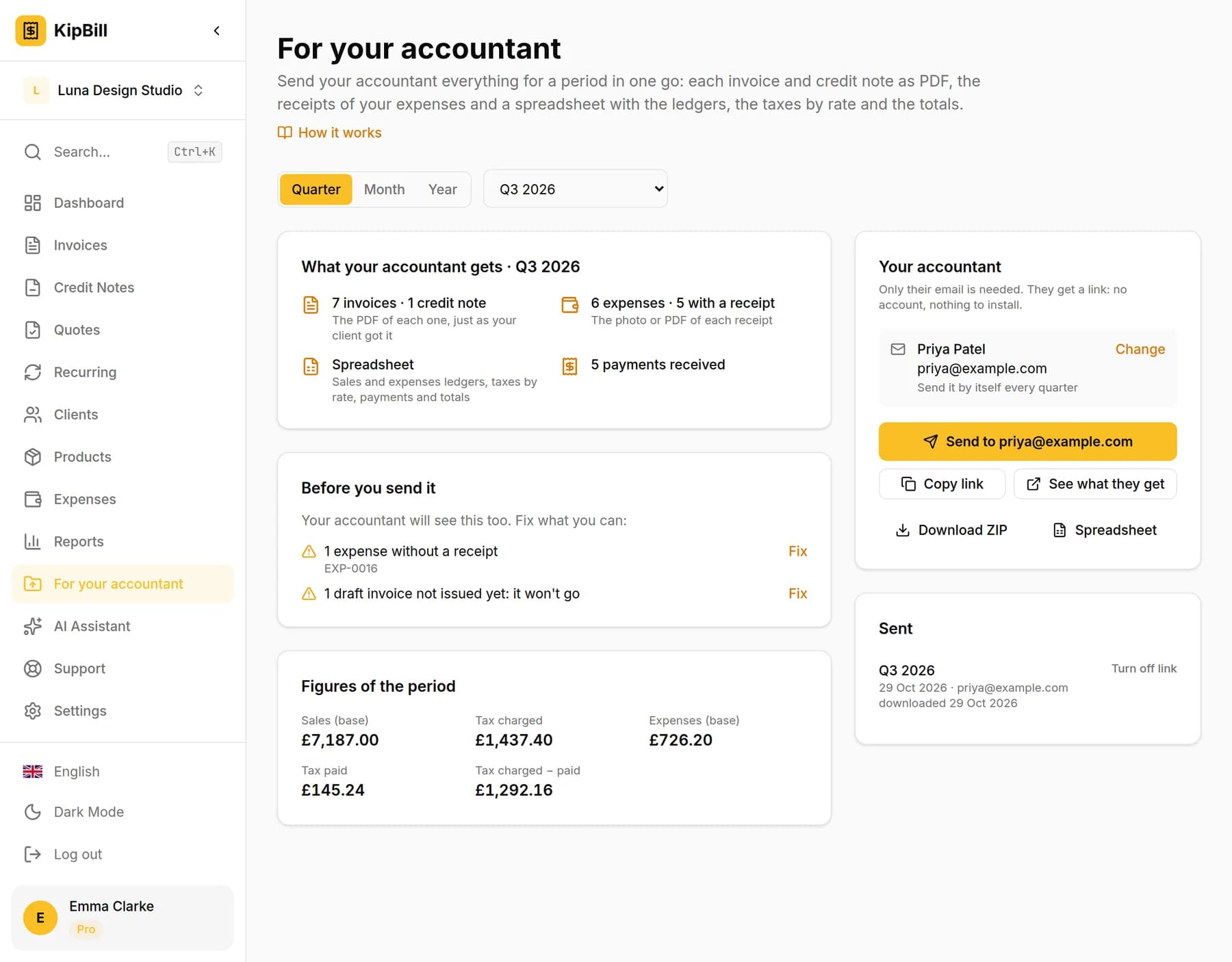Open Credit Notes section
The width and height of the screenshot is (1232, 962).
pos(123,288)
